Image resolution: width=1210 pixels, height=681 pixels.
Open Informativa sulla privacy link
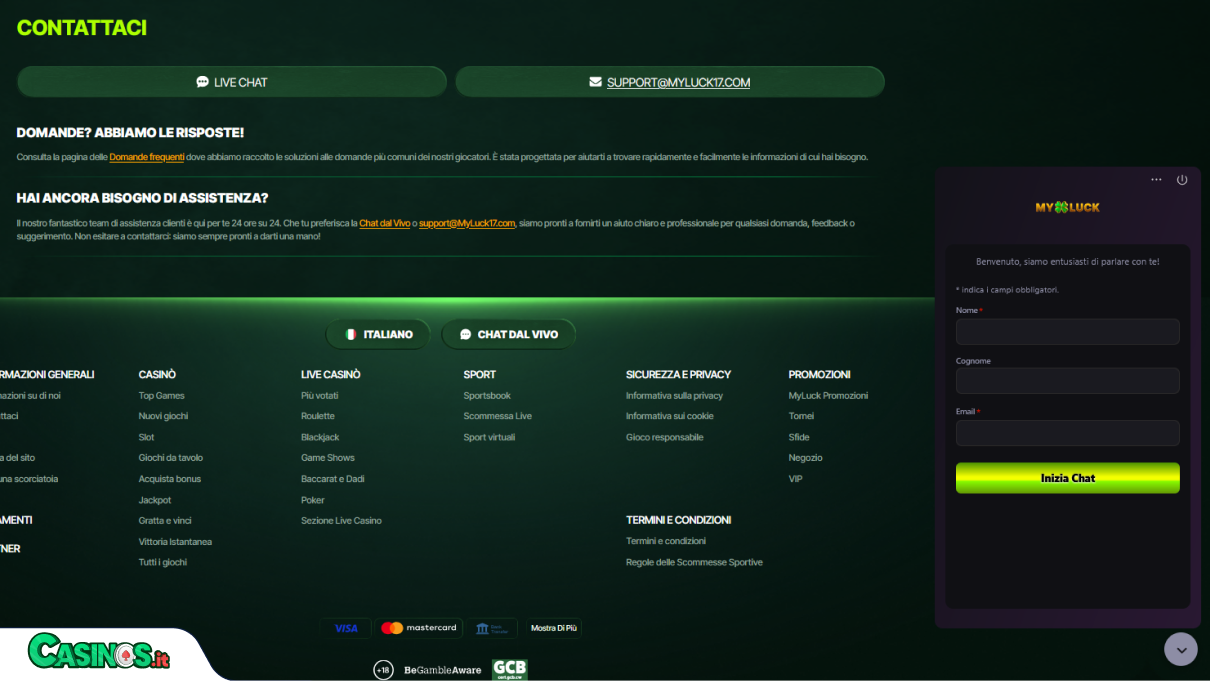[674, 395]
